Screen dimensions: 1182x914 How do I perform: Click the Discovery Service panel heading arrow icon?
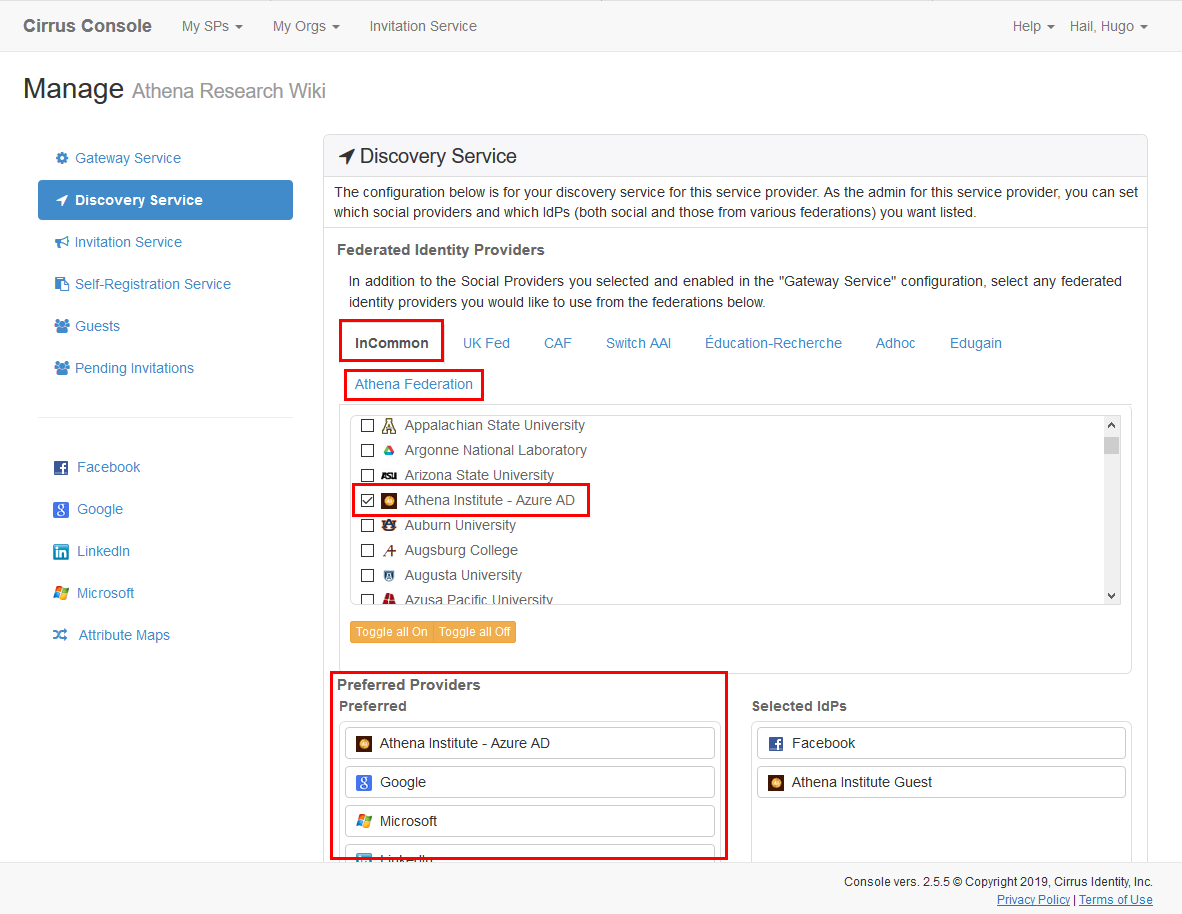[346, 156]
